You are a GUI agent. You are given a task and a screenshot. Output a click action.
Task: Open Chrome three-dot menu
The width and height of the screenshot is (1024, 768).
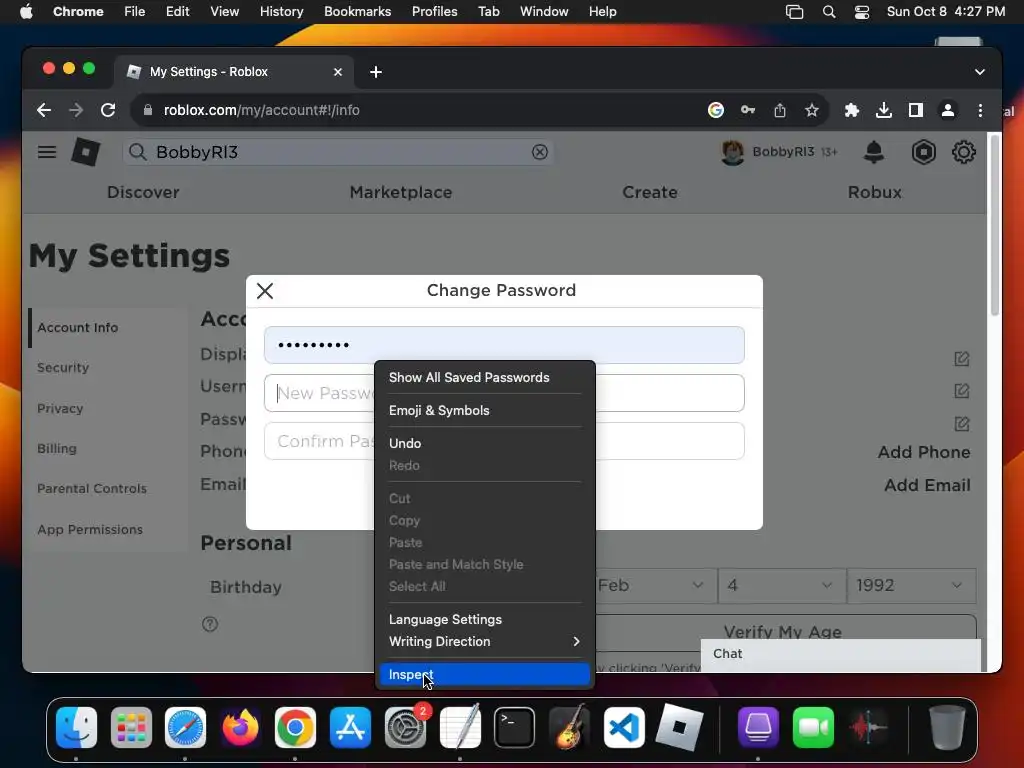point(980,110)
